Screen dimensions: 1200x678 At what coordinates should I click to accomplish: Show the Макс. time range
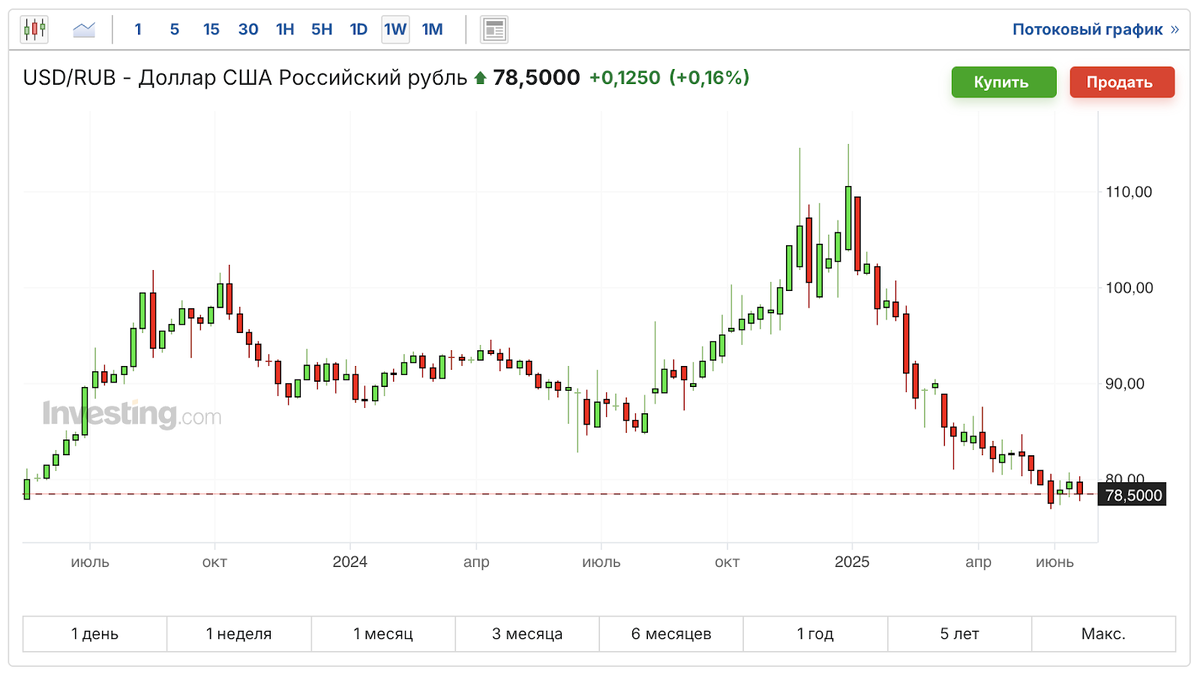[1103, 634]
